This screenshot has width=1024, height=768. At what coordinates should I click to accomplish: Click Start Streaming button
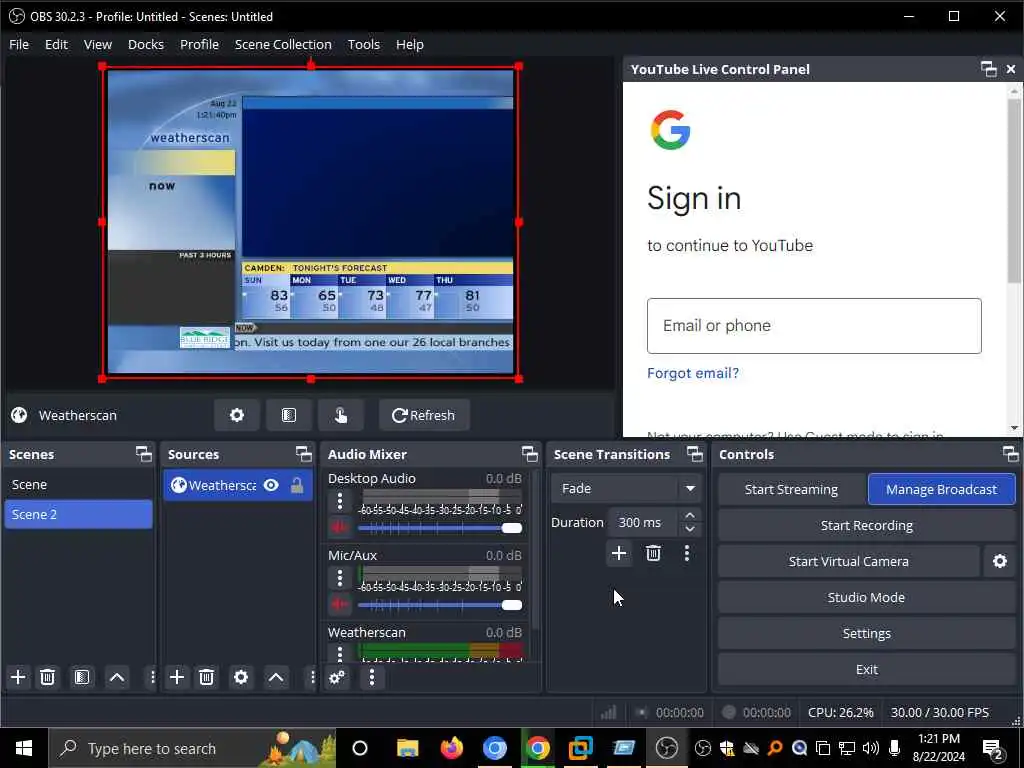[x=791, y=489]
